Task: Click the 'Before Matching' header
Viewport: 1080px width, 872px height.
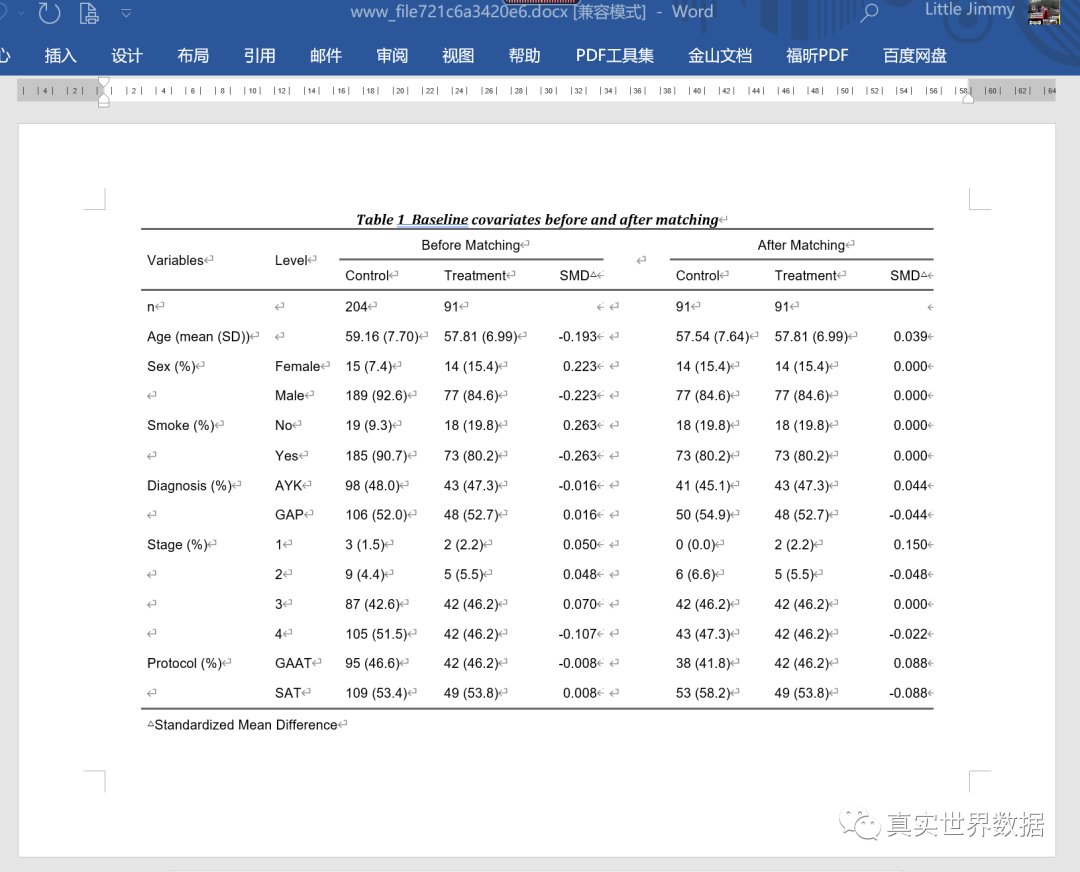Action: click(x=471, y=245)
